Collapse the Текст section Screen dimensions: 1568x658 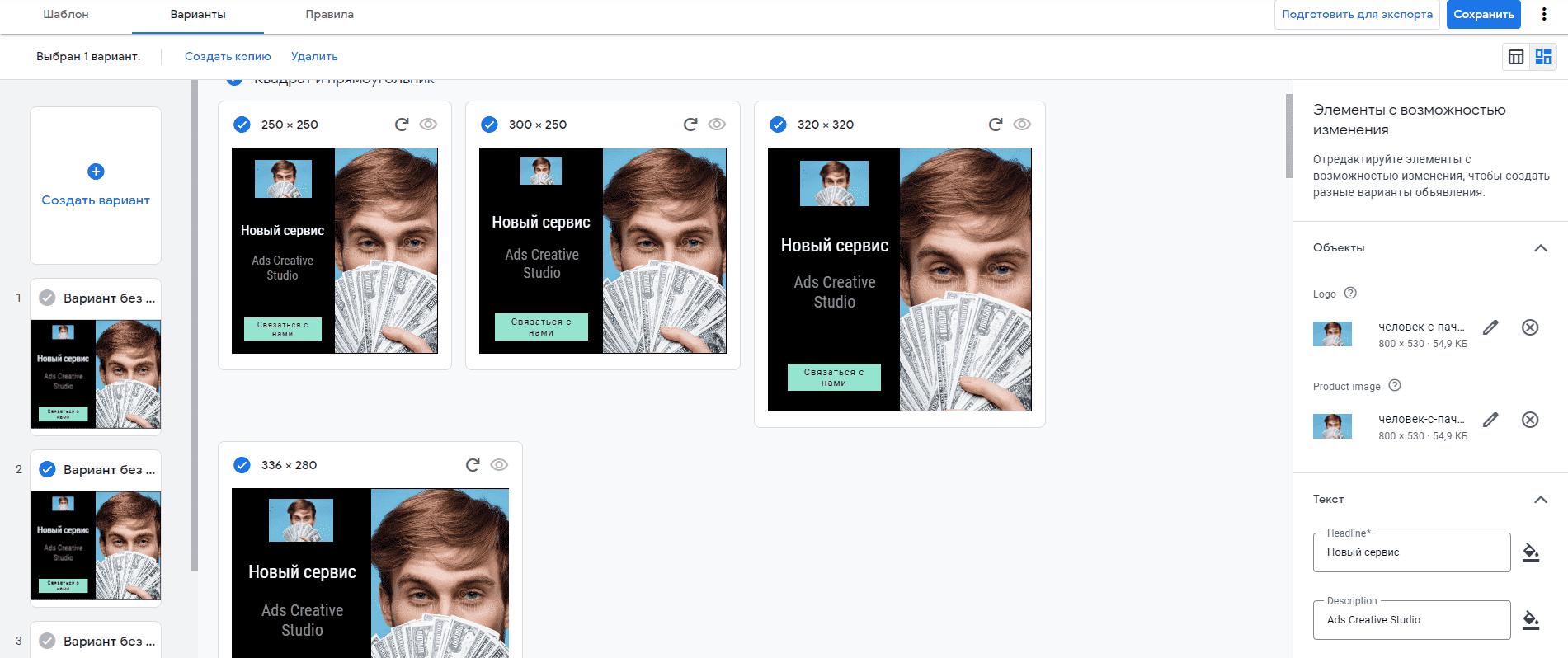pos(1540,500)
